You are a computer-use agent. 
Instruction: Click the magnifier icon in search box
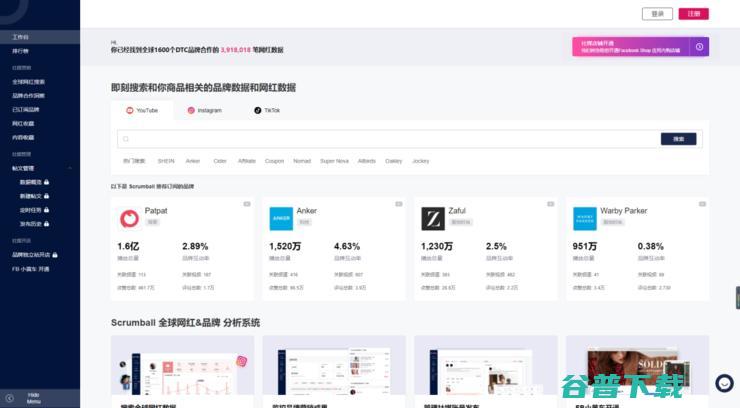(126, 139)
